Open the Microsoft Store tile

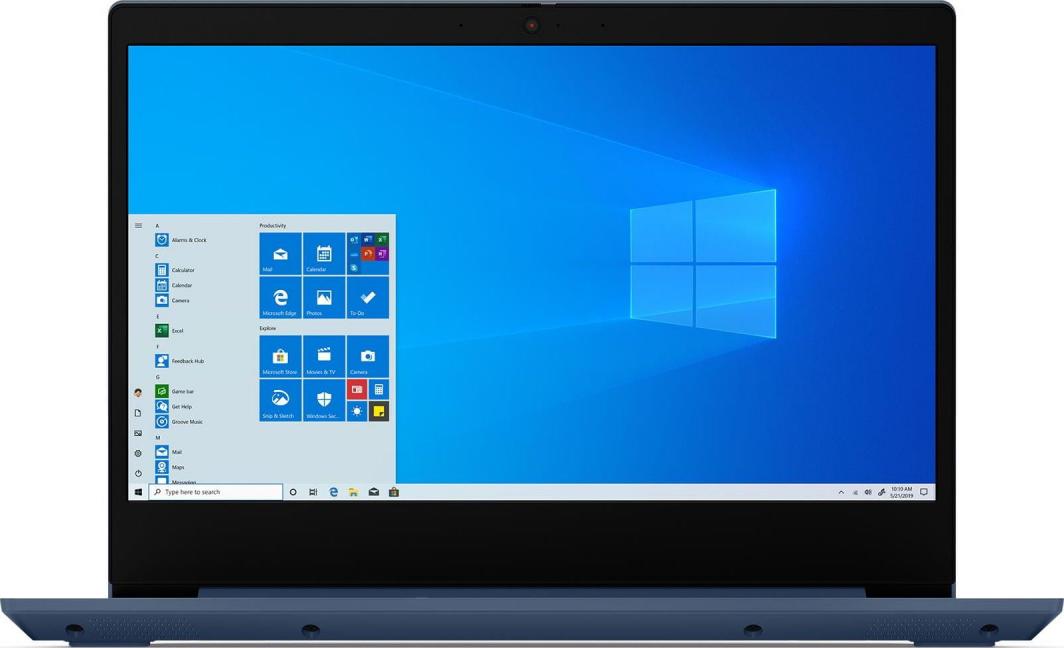(280, 356)
